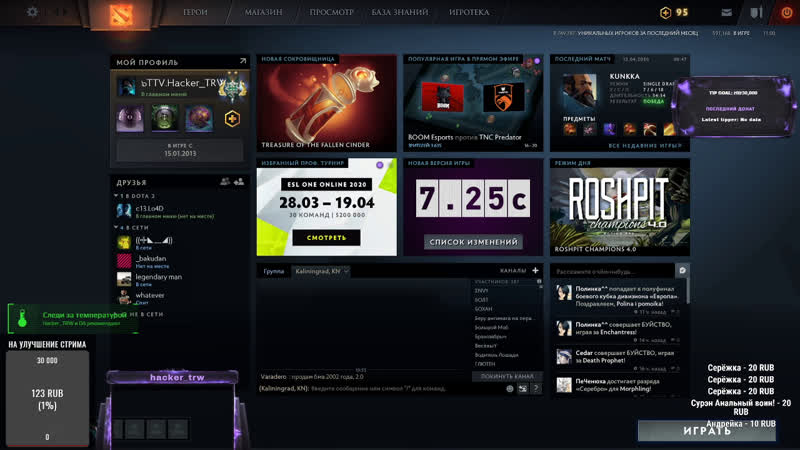Click ПОКИНУТЬ КАНАЛ button
This screenshot has width=800, height=450.
pyautogui.click(x=507, y=377)
